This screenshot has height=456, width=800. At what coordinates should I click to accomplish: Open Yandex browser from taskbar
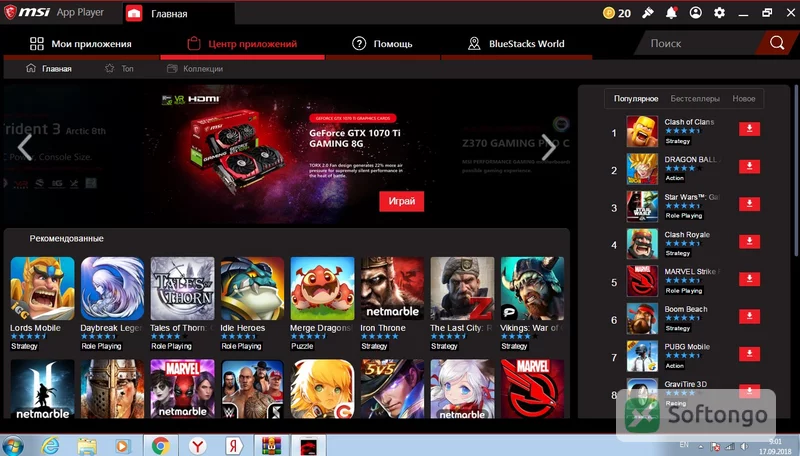pos(196,446)
